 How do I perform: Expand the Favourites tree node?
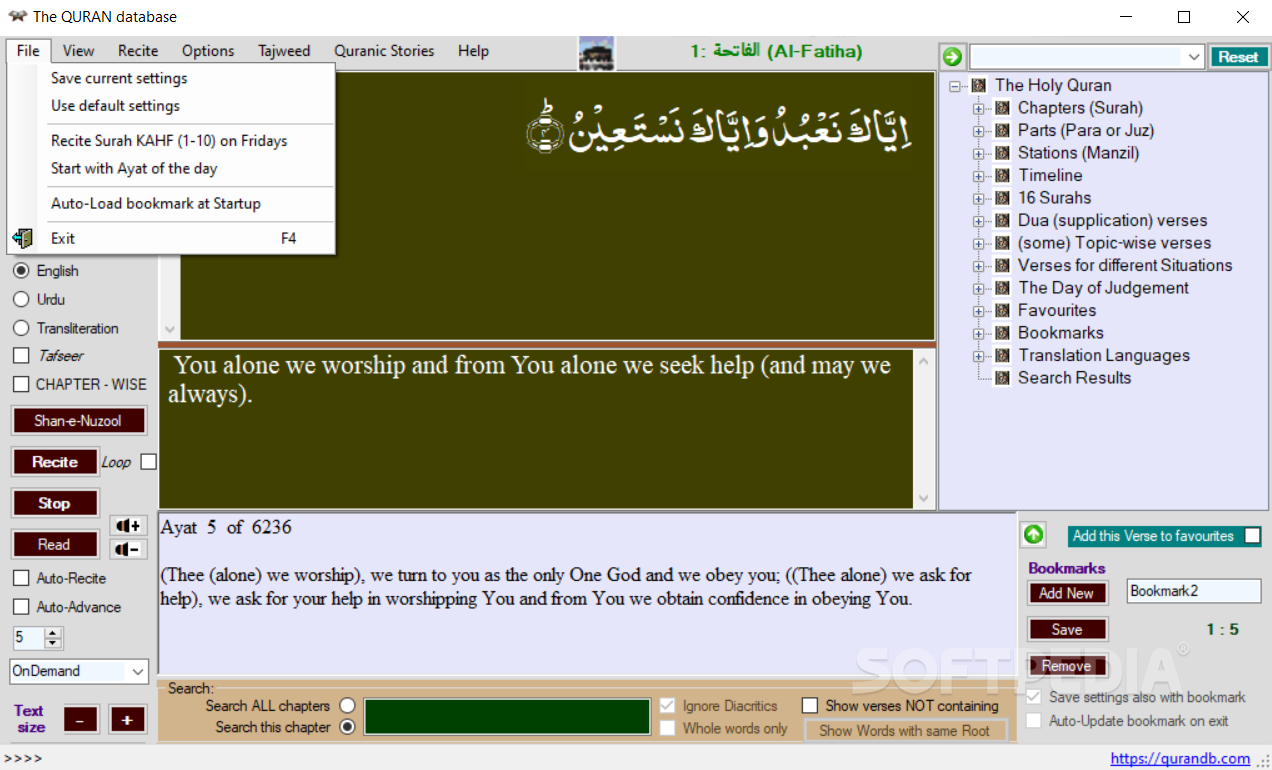[x=979, y=310]
